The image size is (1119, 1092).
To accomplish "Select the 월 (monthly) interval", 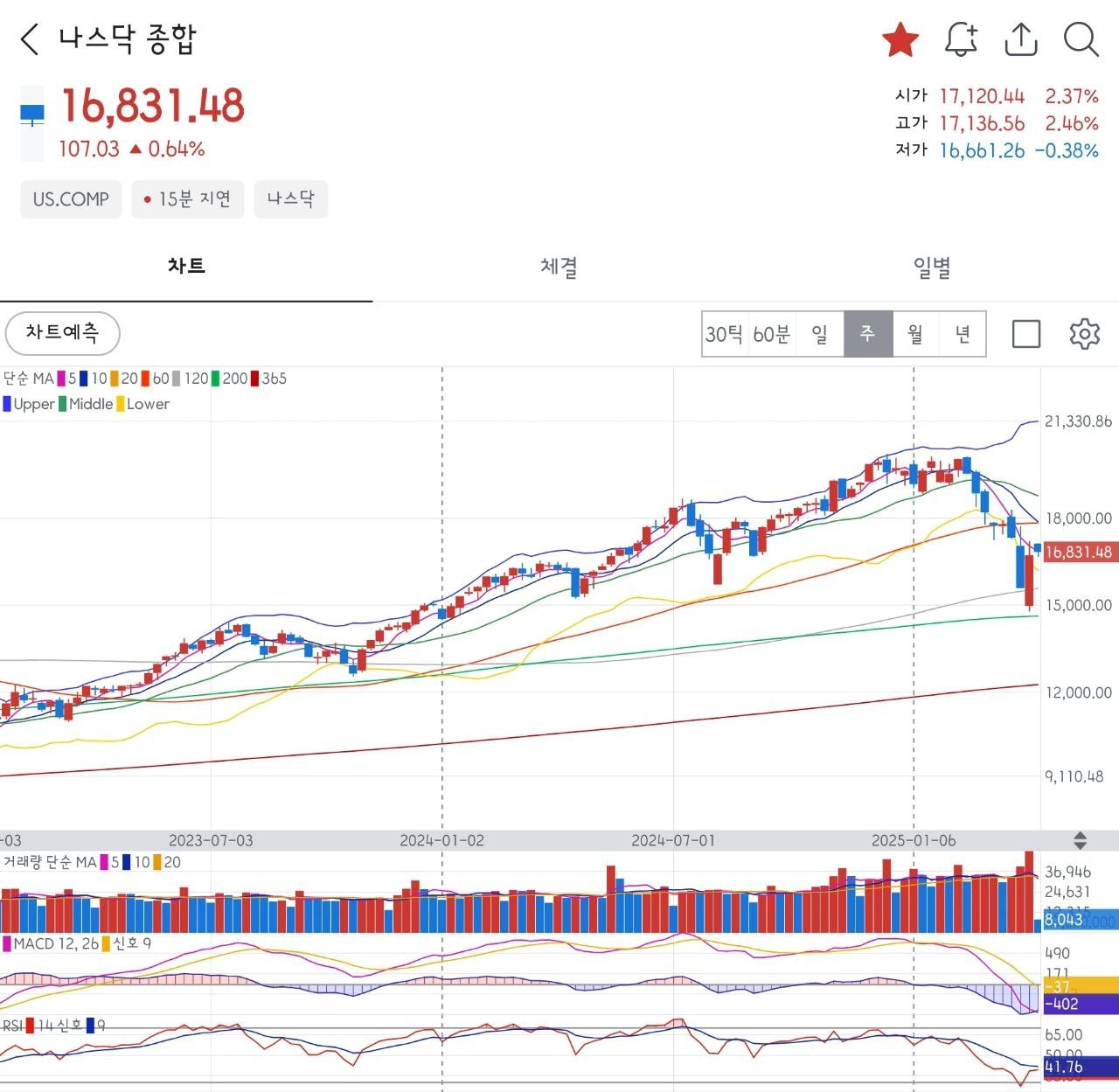I will pos(915,334).
